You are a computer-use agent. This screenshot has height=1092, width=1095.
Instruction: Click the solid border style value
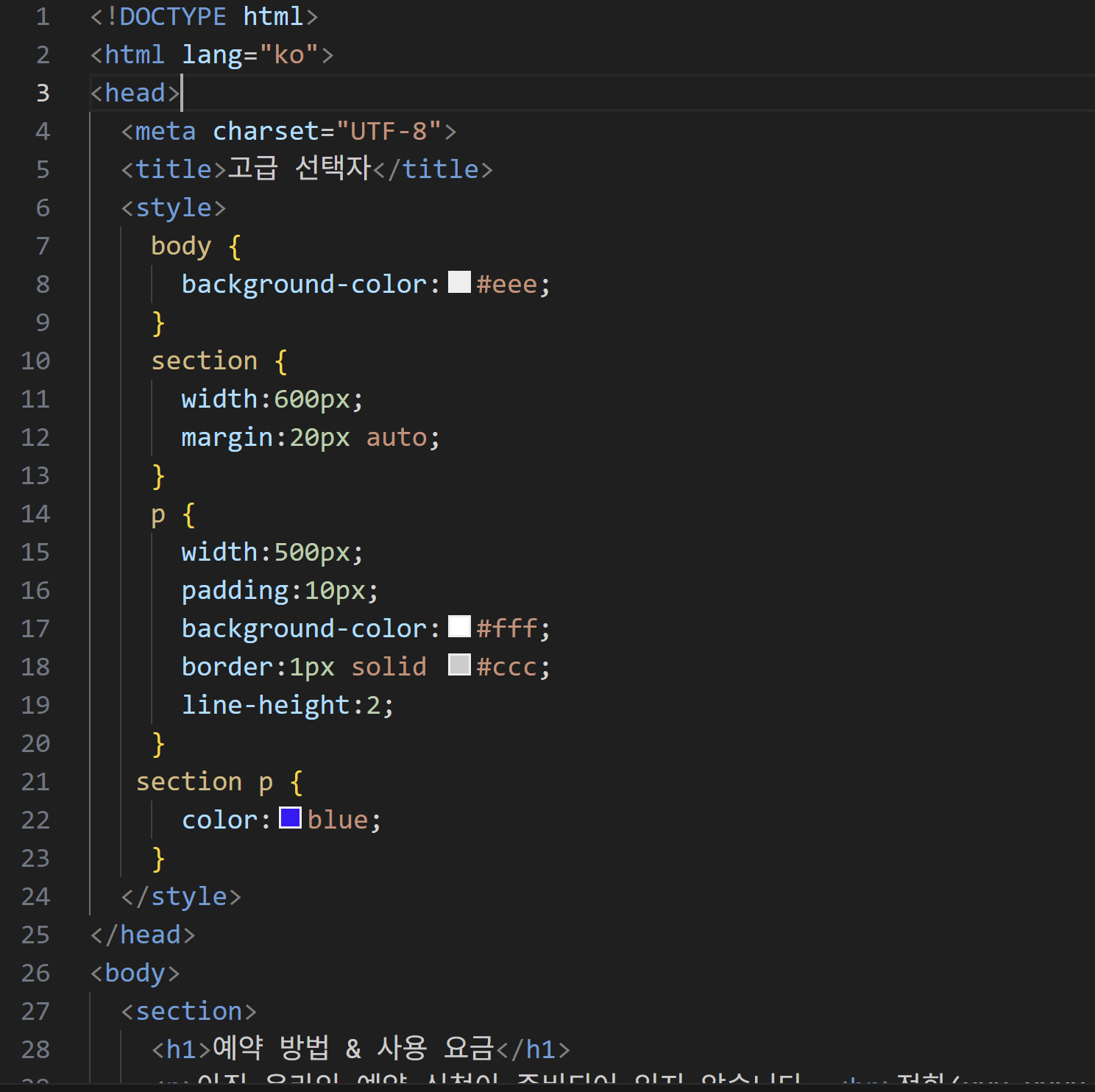coord(389,667)
